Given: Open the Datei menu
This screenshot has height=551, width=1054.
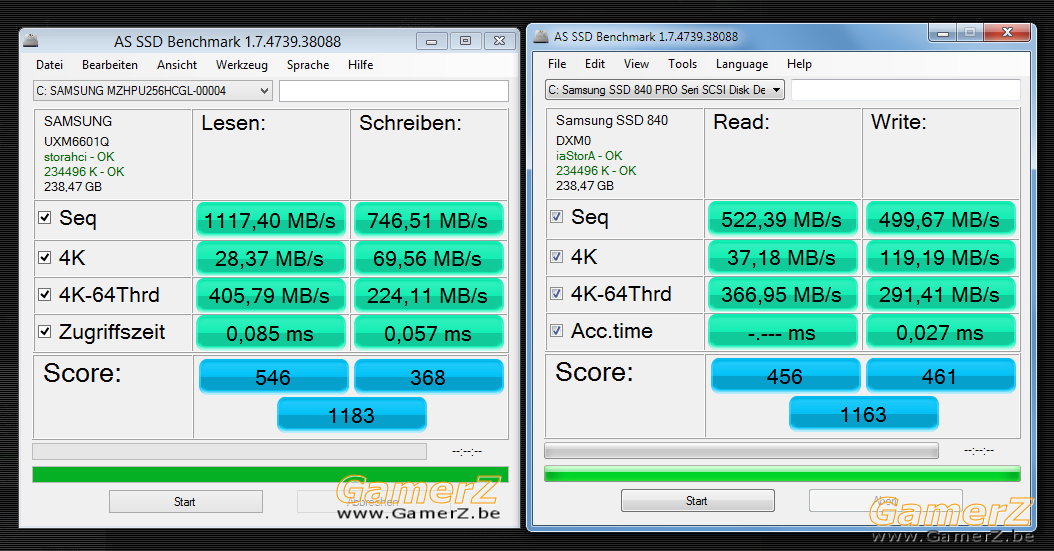Looking at the screenshot, I should tap(50, 65).
